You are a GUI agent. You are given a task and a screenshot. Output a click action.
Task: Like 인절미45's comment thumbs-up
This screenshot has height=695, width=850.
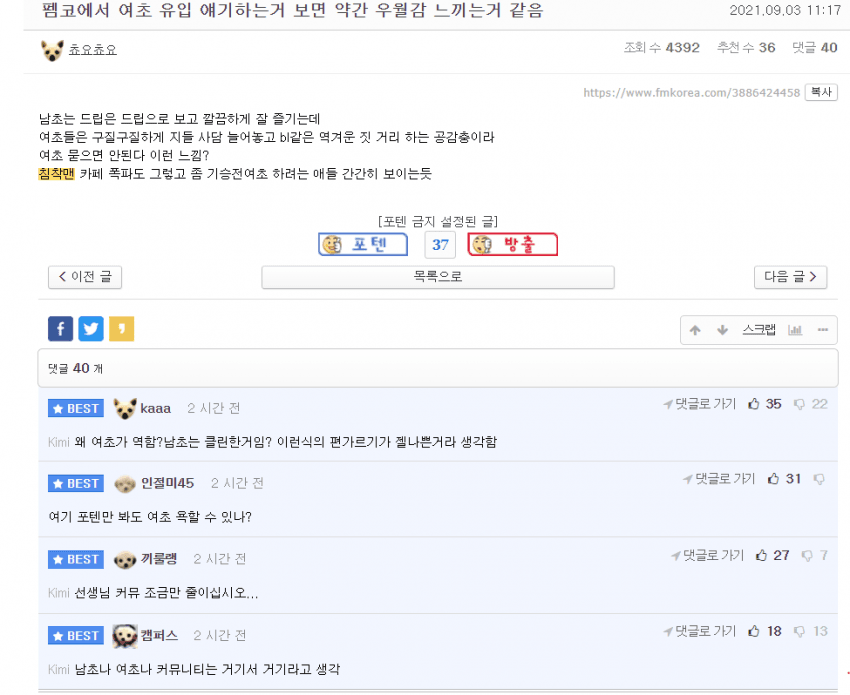[x=774, y=479]
